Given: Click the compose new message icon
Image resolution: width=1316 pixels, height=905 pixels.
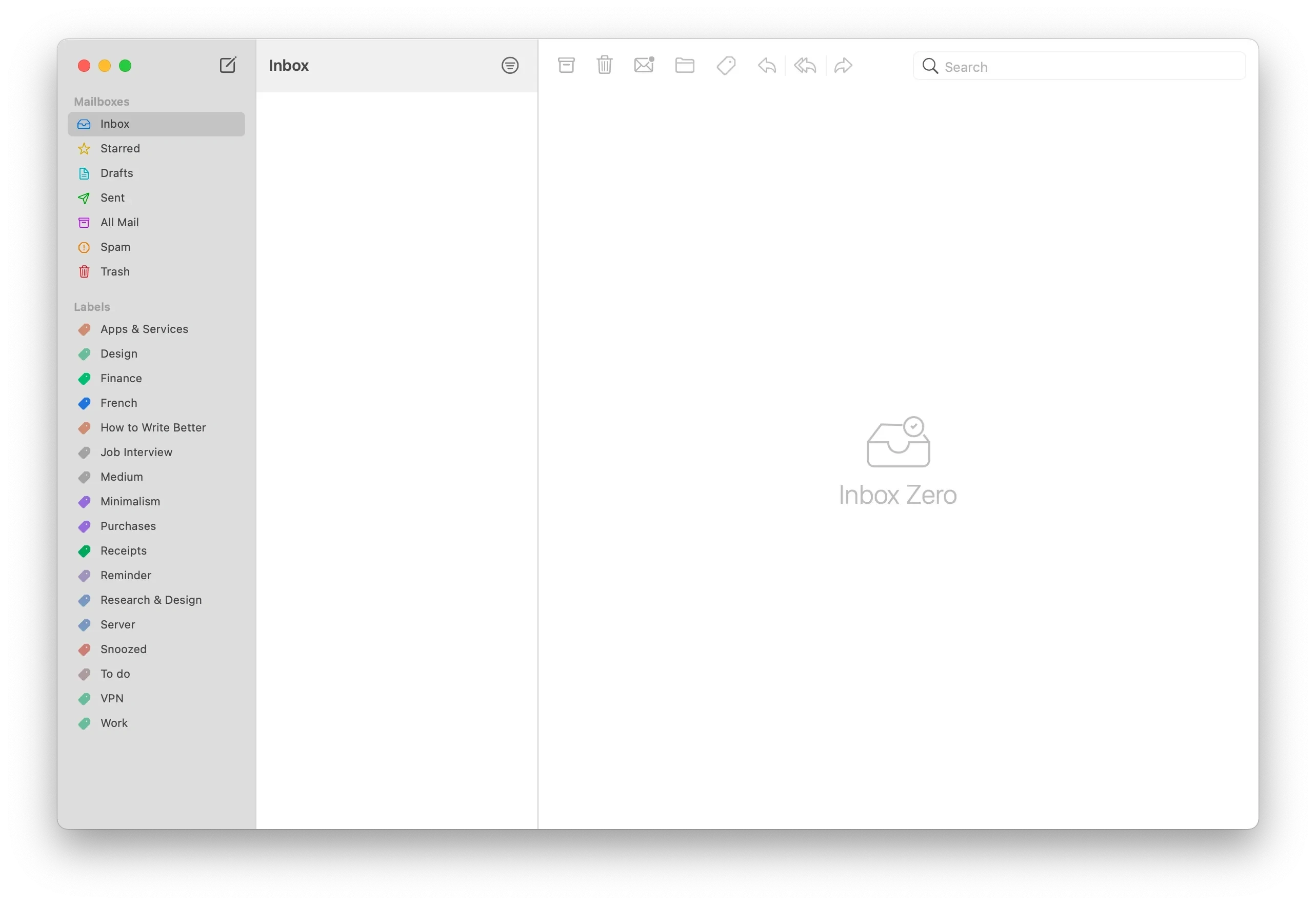Looking at the screenshot, I should click(x=228, y=65).
